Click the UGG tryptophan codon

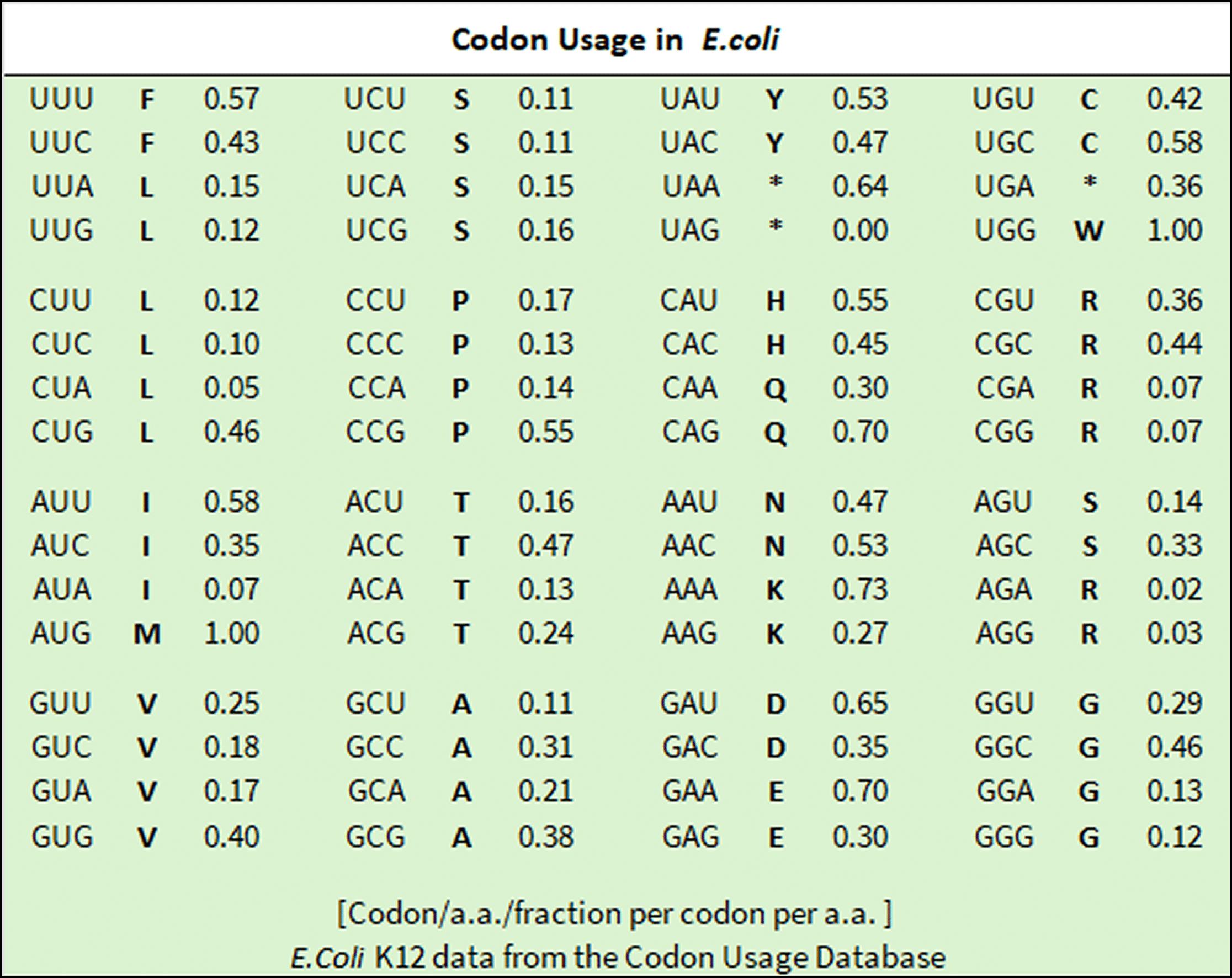1005,231
